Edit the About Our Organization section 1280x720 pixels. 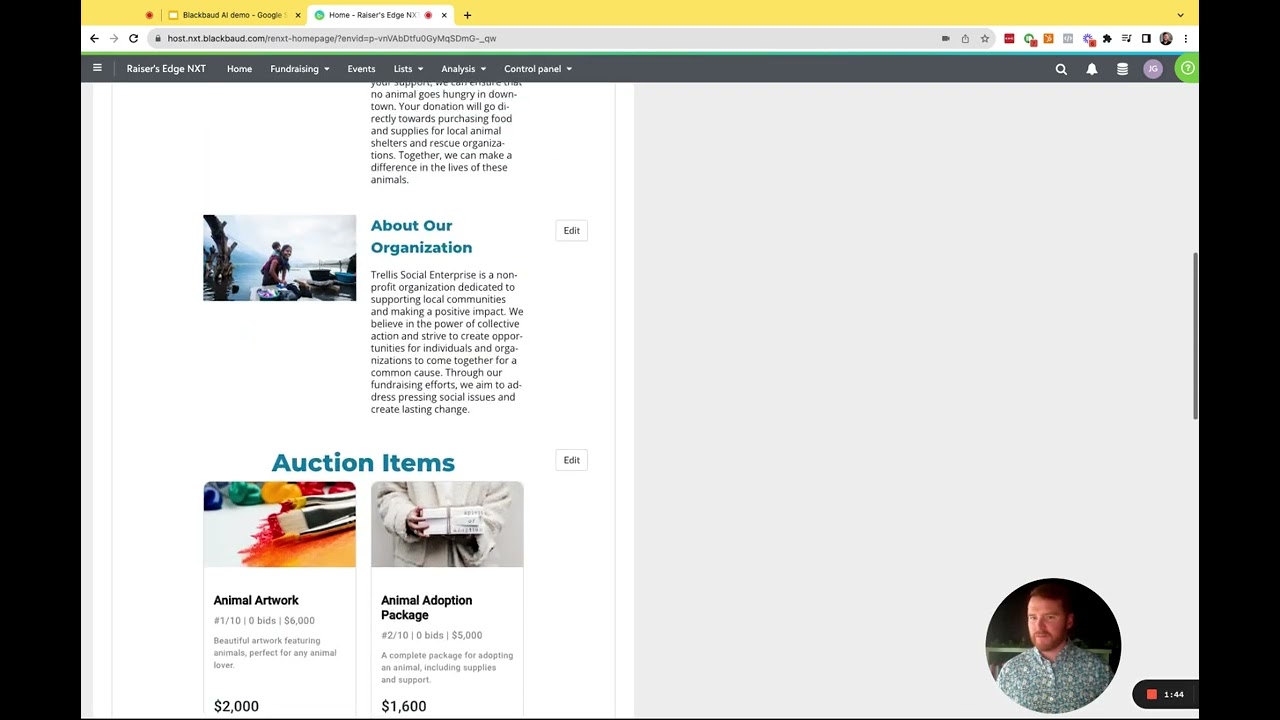click(571, 230)
